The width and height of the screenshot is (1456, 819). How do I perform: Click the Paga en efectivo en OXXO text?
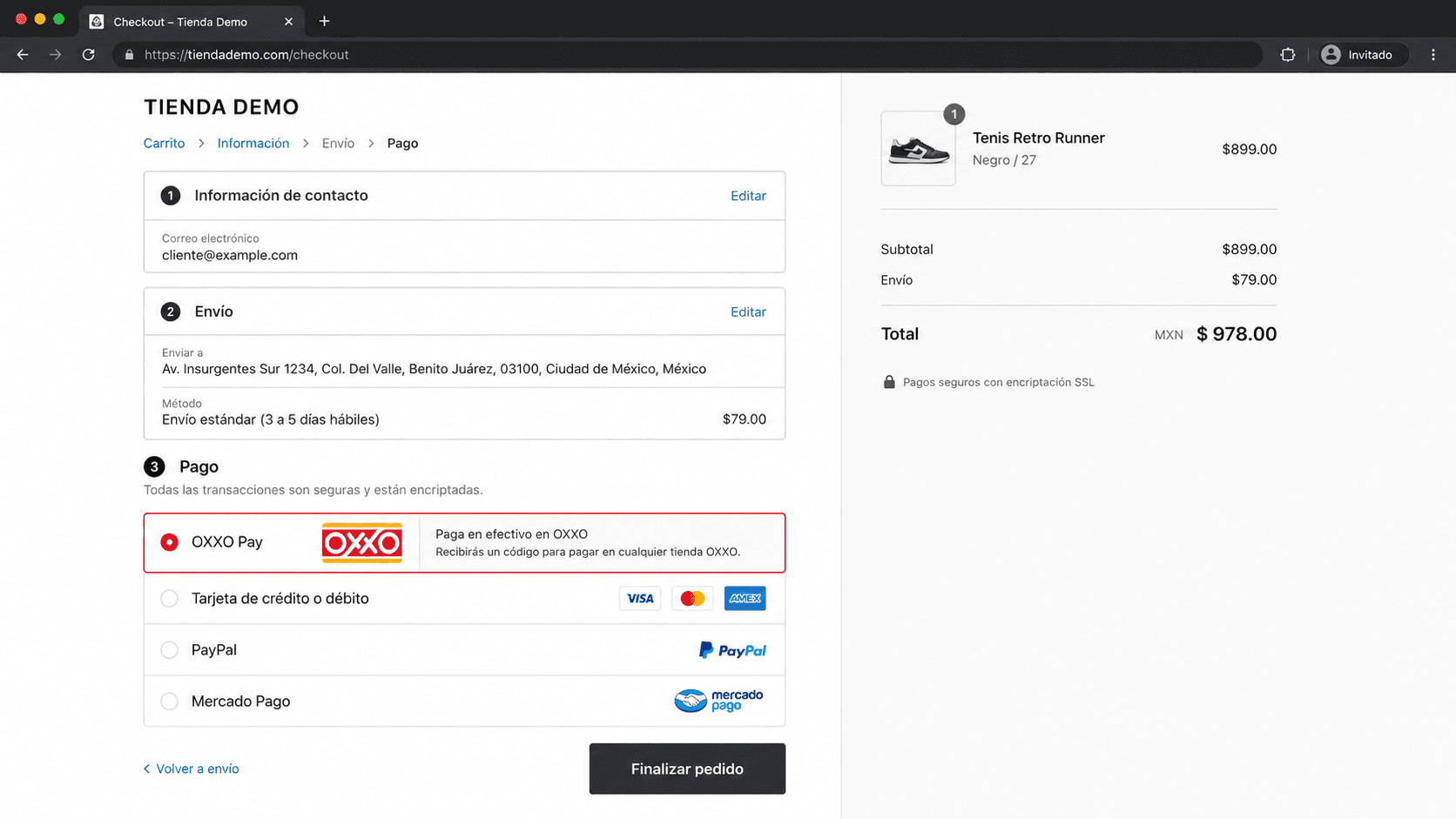511,534
